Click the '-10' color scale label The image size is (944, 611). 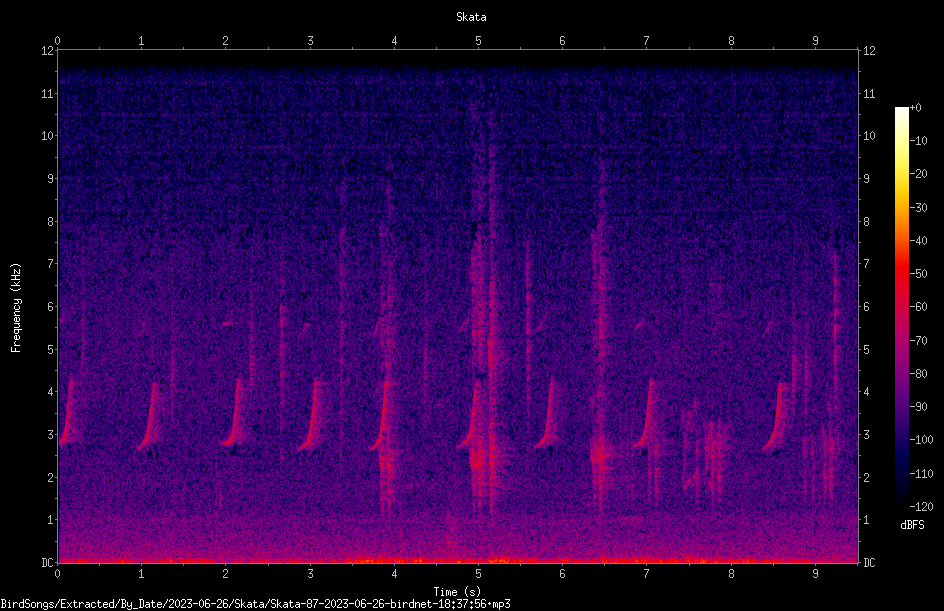click(919, 141)
